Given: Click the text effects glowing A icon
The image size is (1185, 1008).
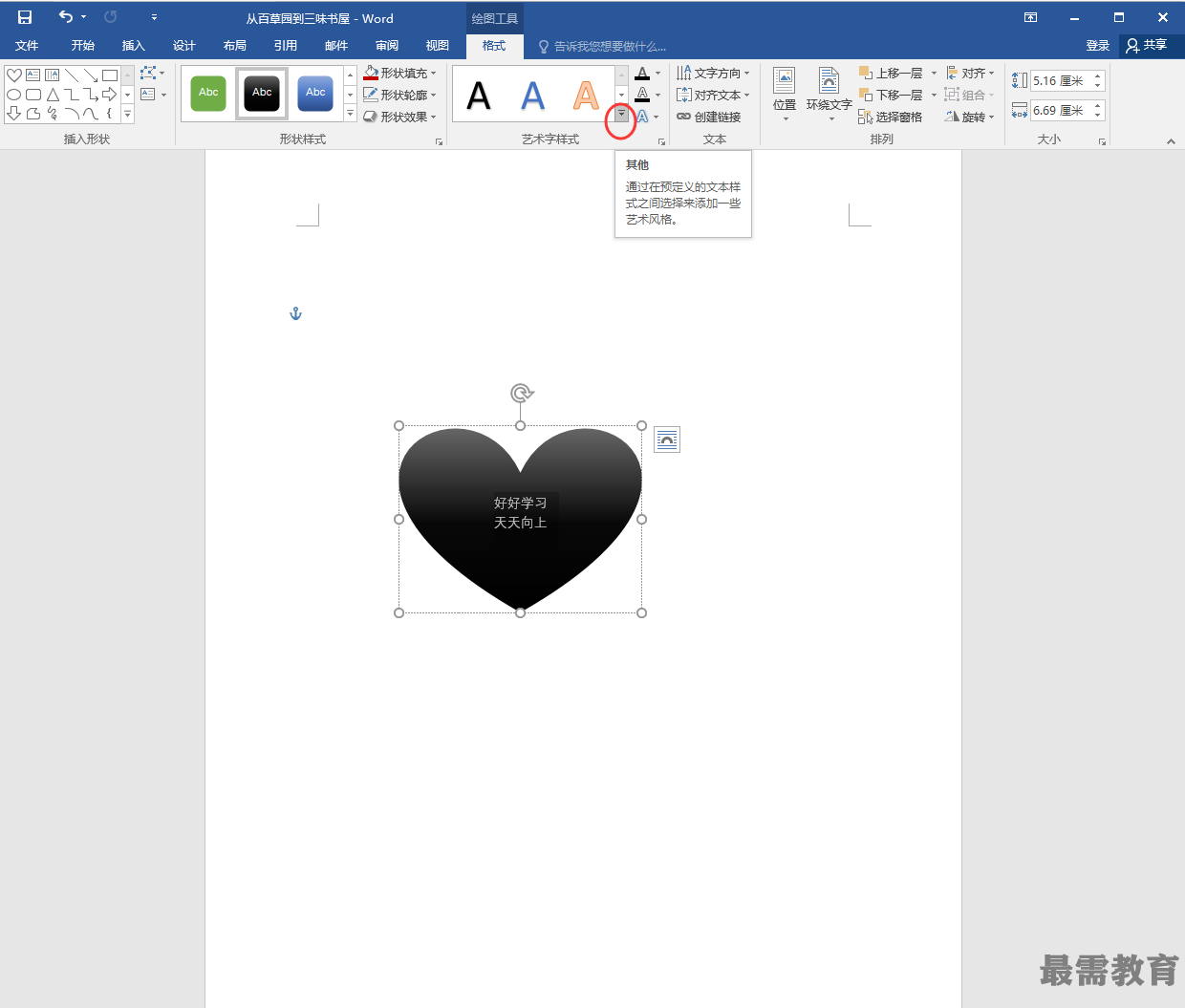Looking at the screenshot, I should pos(642,117).
